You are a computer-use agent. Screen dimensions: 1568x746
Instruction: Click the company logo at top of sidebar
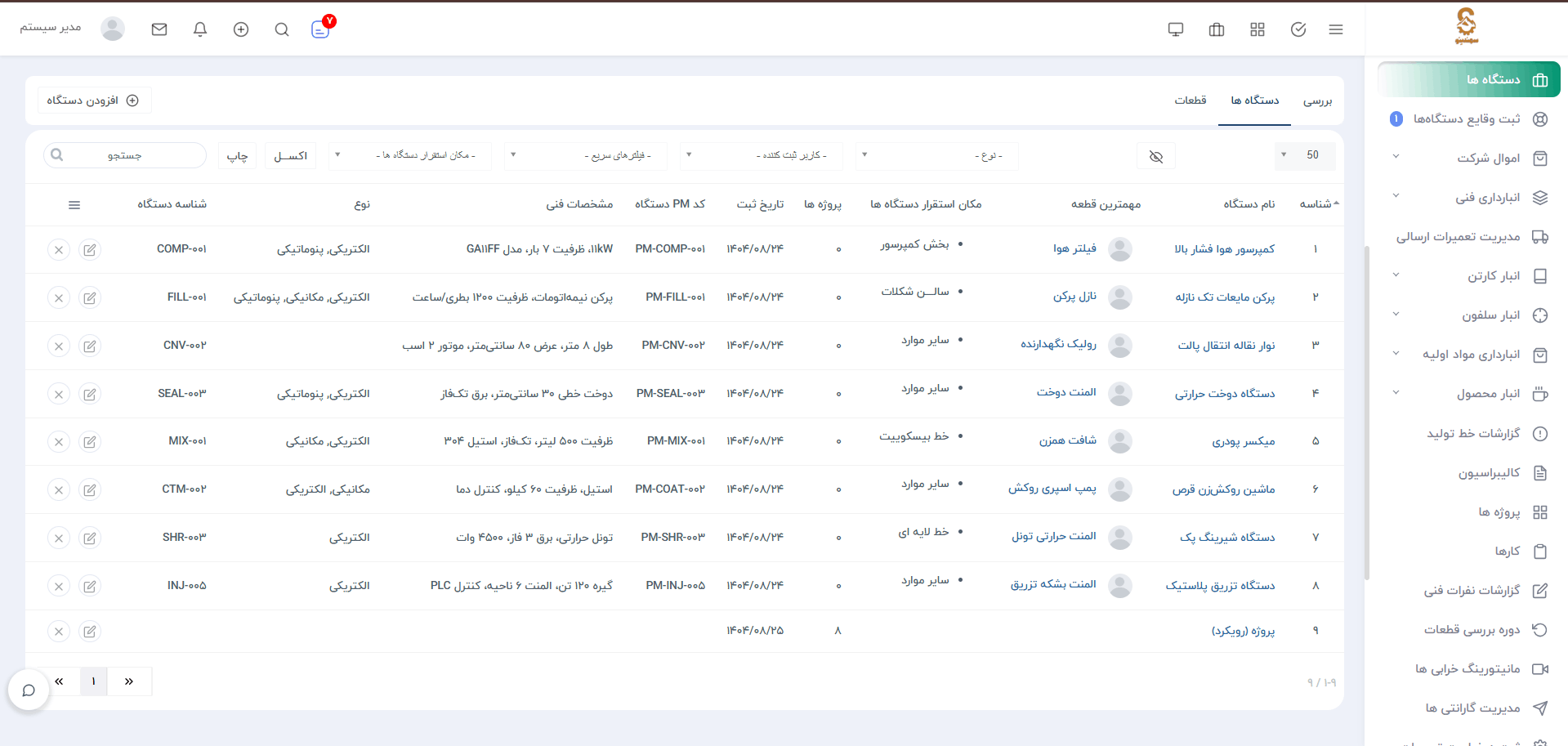click(1467, 26)
